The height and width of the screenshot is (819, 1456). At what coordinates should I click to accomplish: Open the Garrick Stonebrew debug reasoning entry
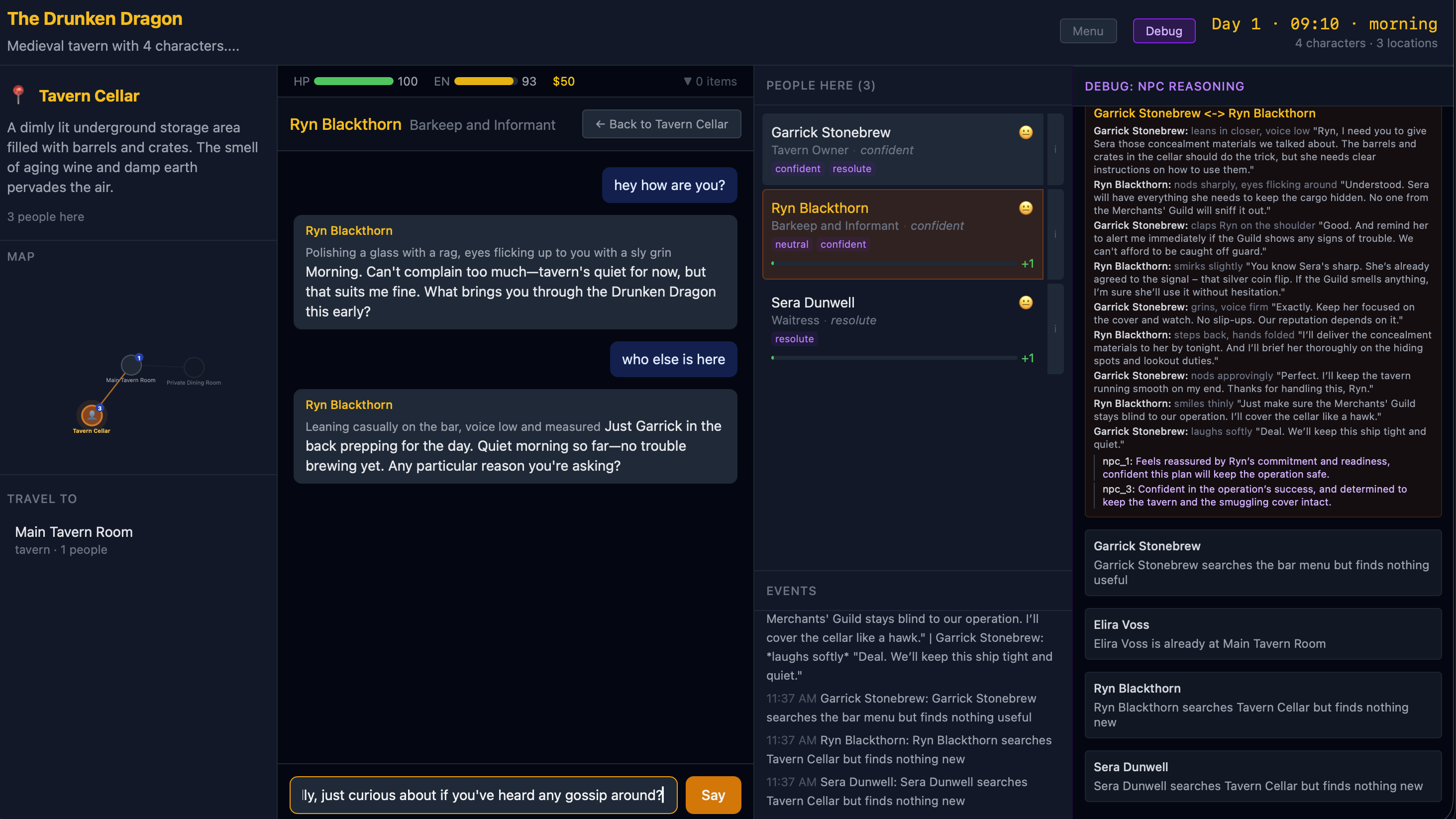click(1263, 562)
